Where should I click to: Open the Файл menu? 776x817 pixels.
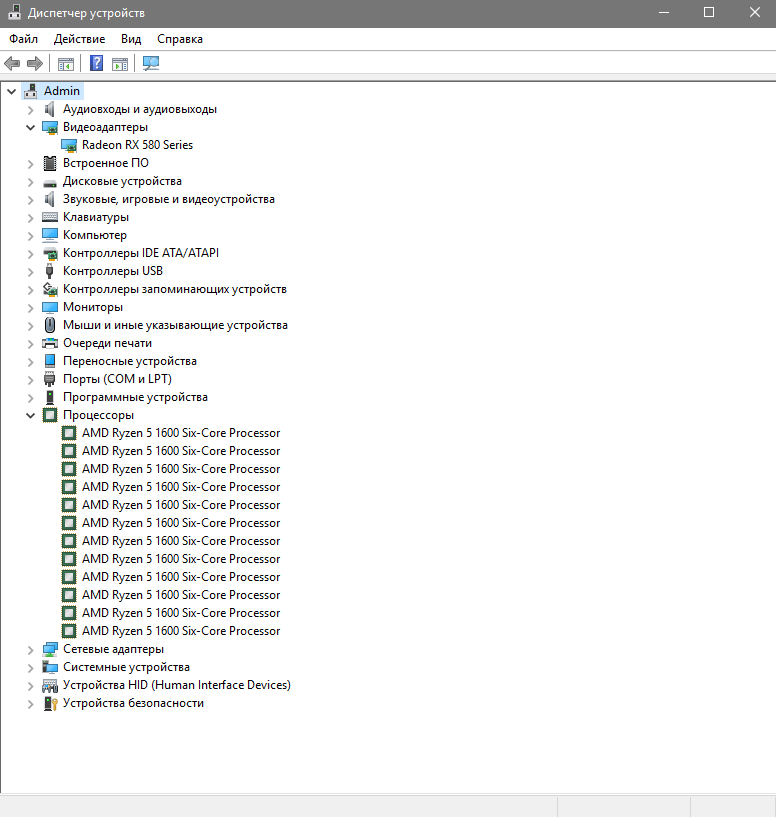click(23, 39)
